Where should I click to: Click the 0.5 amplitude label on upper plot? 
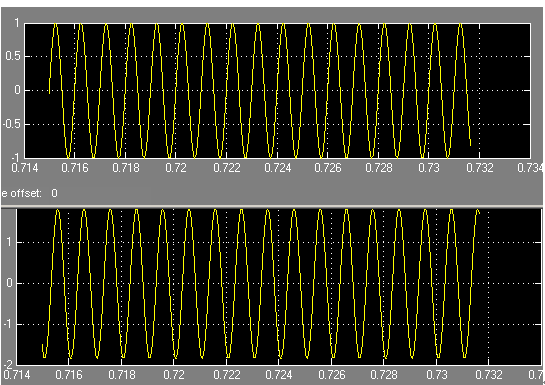point(13,56)
